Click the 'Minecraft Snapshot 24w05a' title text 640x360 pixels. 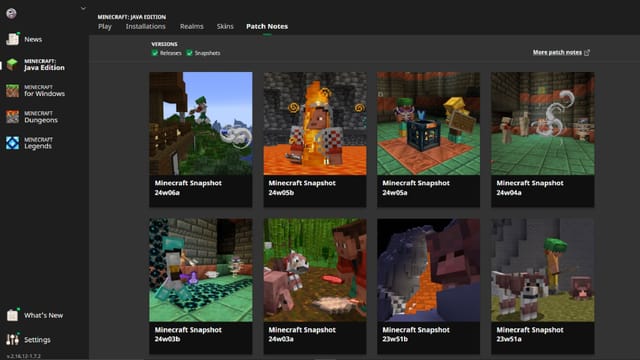click(x=416, y=188)
